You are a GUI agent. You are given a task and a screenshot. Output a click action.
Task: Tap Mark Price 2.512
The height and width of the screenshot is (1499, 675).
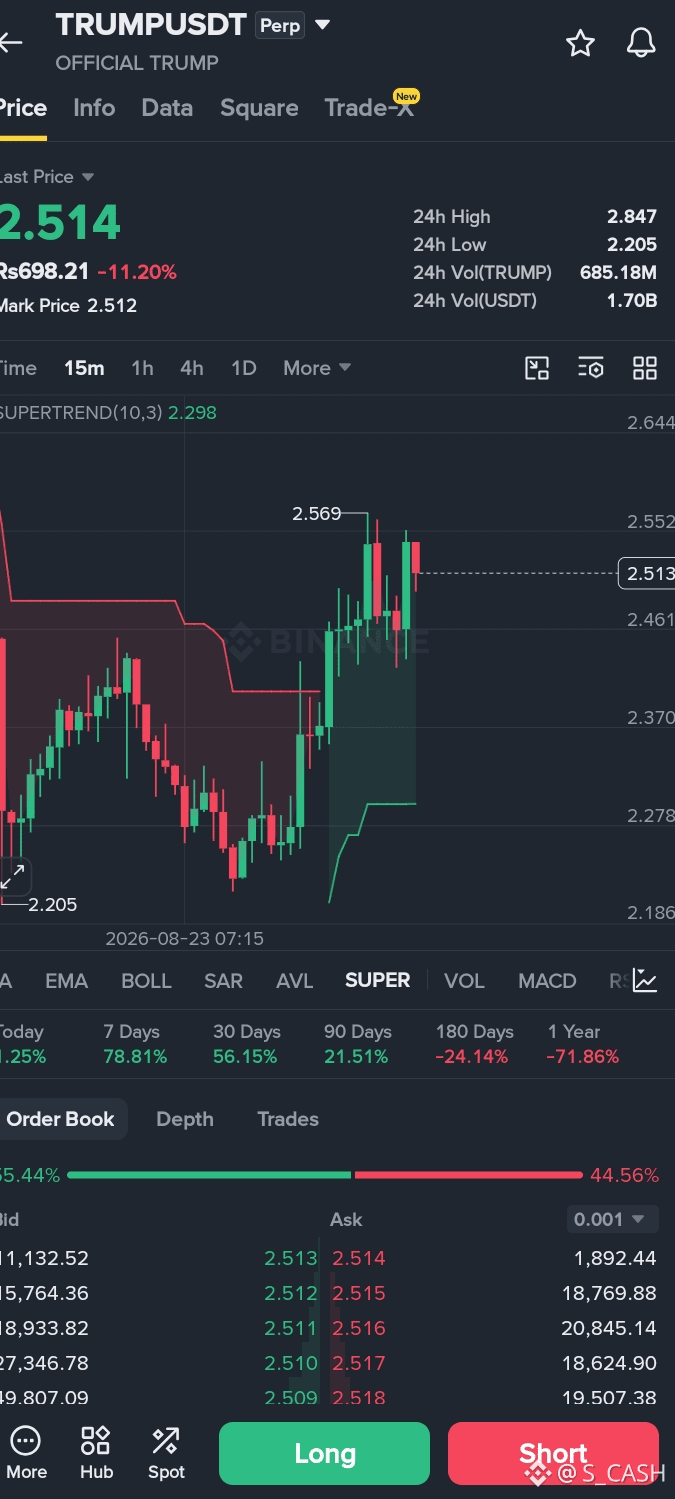tap(68, 306)
